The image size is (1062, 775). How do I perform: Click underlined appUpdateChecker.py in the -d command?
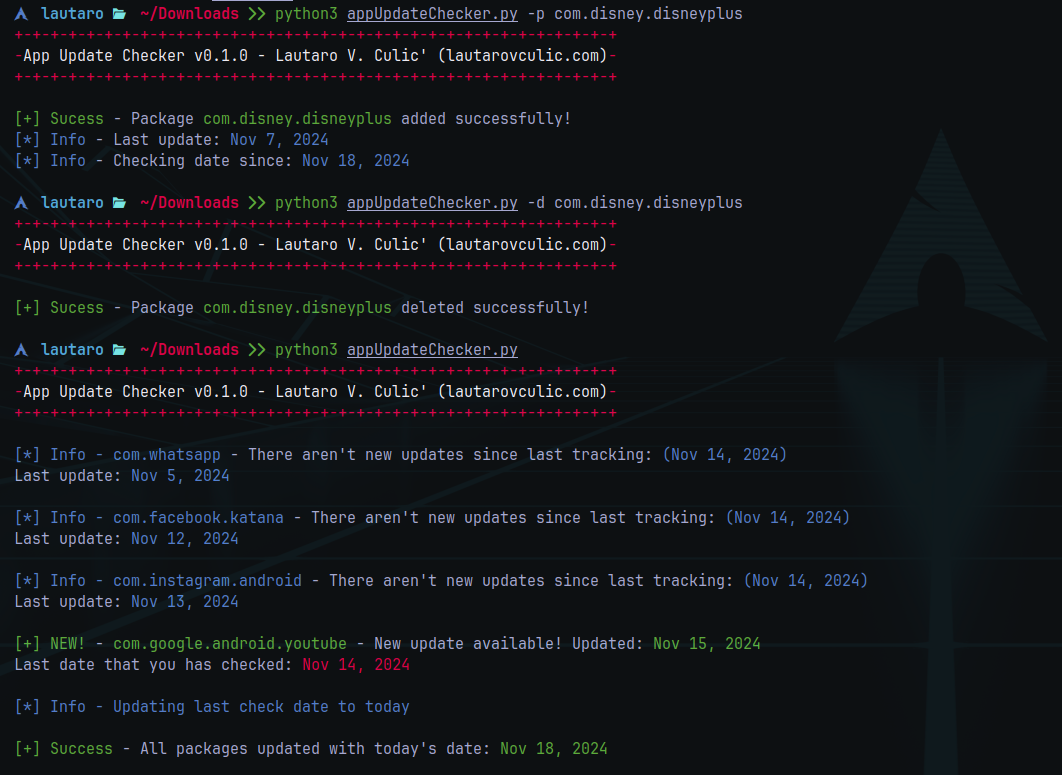click(432, 203)
